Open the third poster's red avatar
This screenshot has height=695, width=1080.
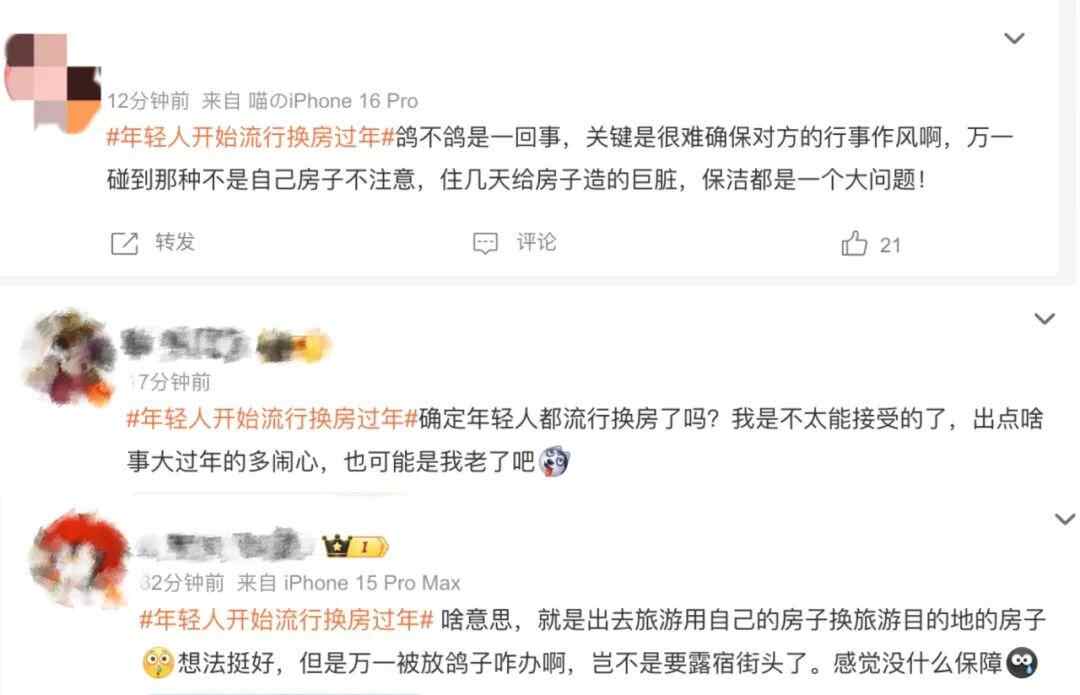click(x=79, y=559)
